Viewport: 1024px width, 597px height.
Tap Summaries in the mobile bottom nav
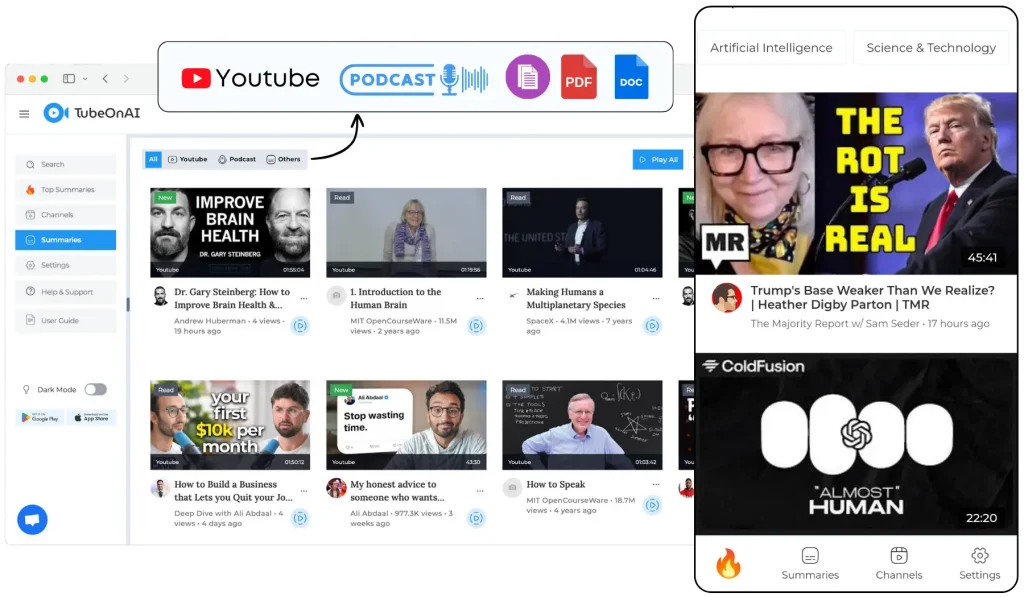(x=810, y=564)
